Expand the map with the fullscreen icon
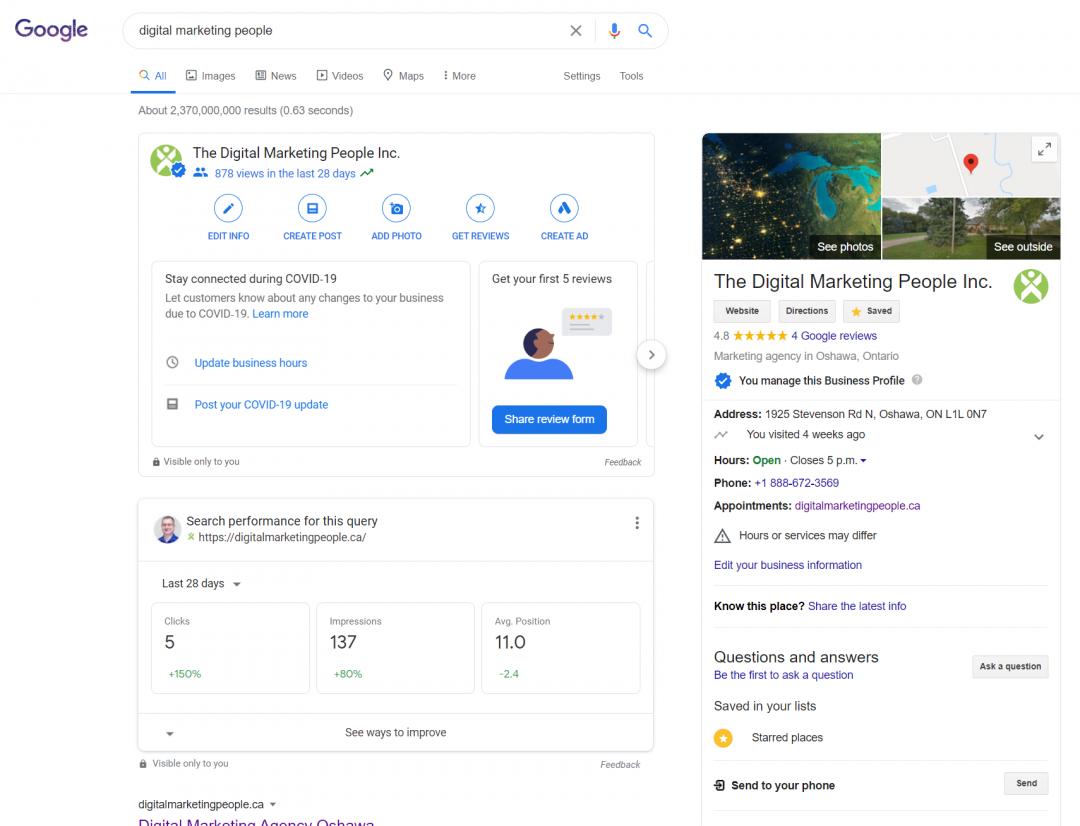Image resolution: width=1080 pixels, height=826 pixels. point(1044,149)
